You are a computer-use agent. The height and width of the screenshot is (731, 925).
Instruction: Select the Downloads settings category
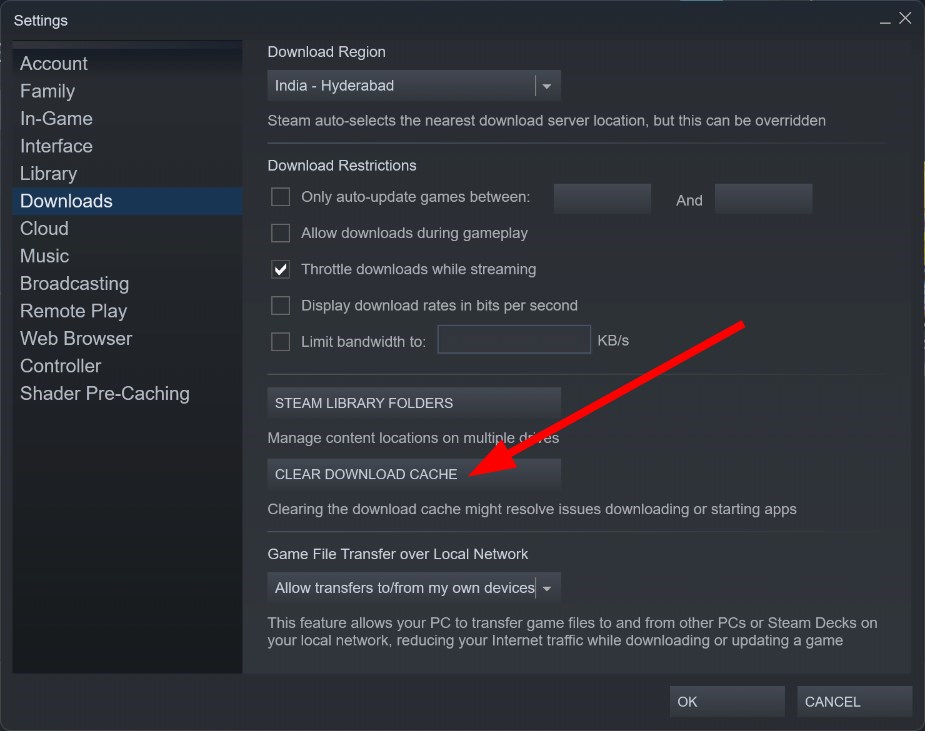coord(127,201)
